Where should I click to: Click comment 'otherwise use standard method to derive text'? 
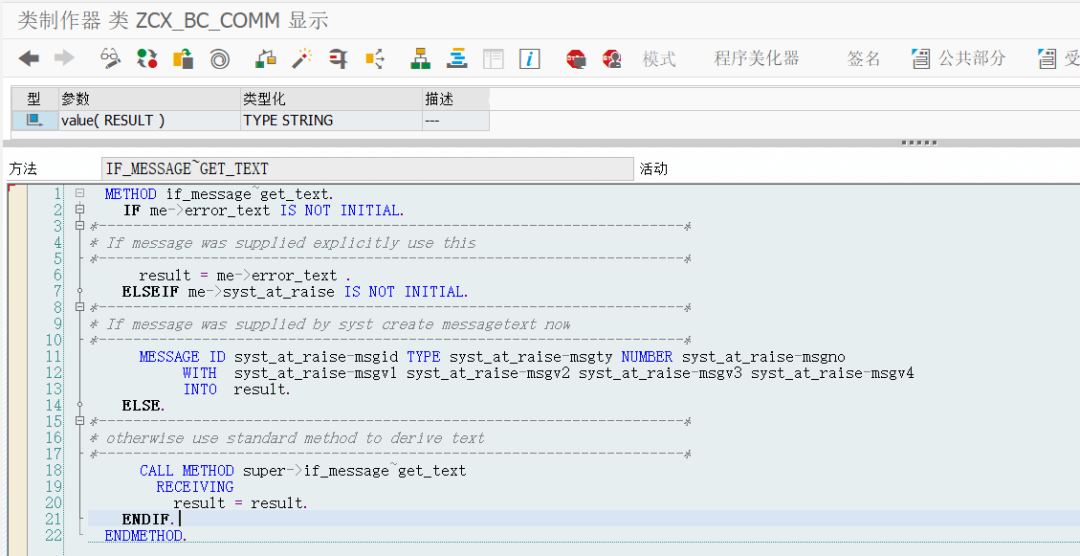[x=295, y=437]
